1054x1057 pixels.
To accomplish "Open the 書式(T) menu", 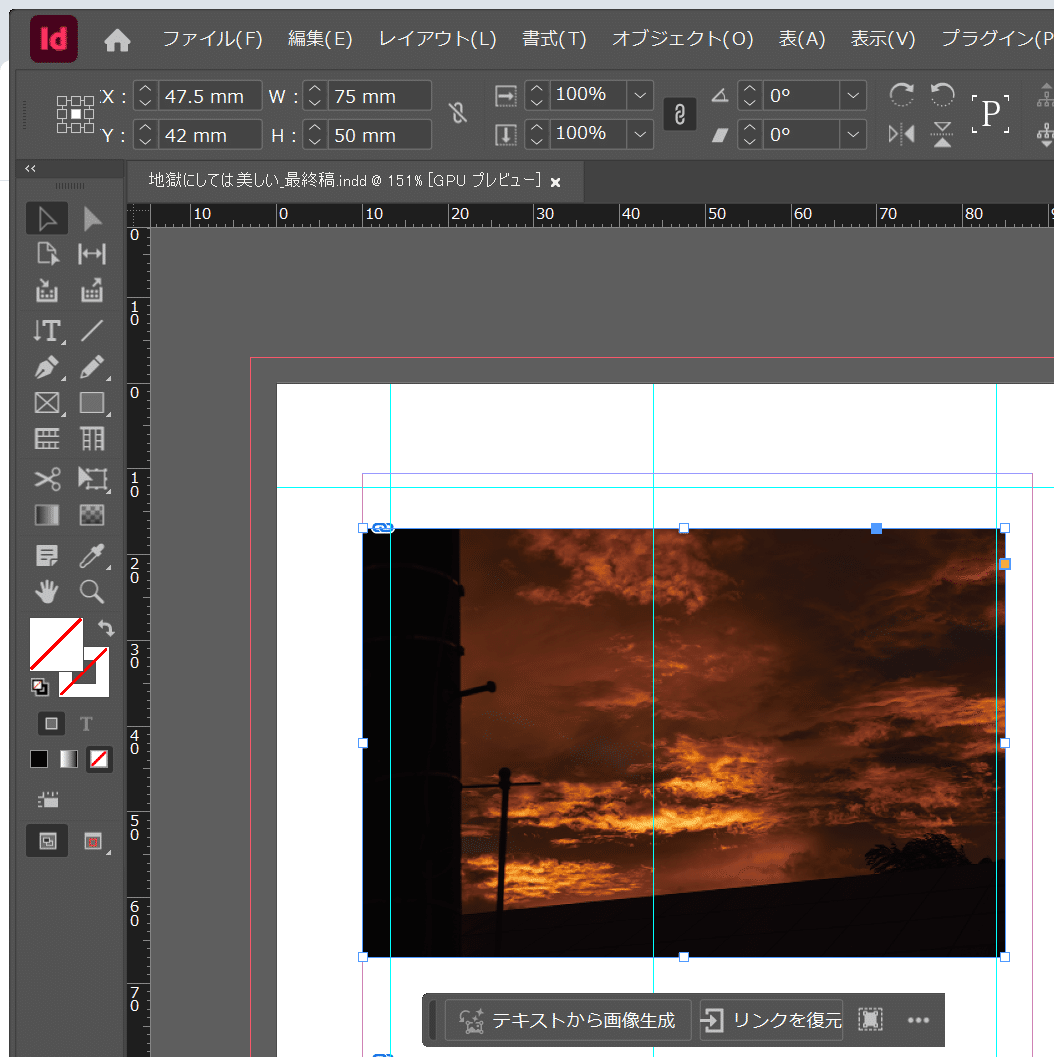I will [x=554, y=39].
